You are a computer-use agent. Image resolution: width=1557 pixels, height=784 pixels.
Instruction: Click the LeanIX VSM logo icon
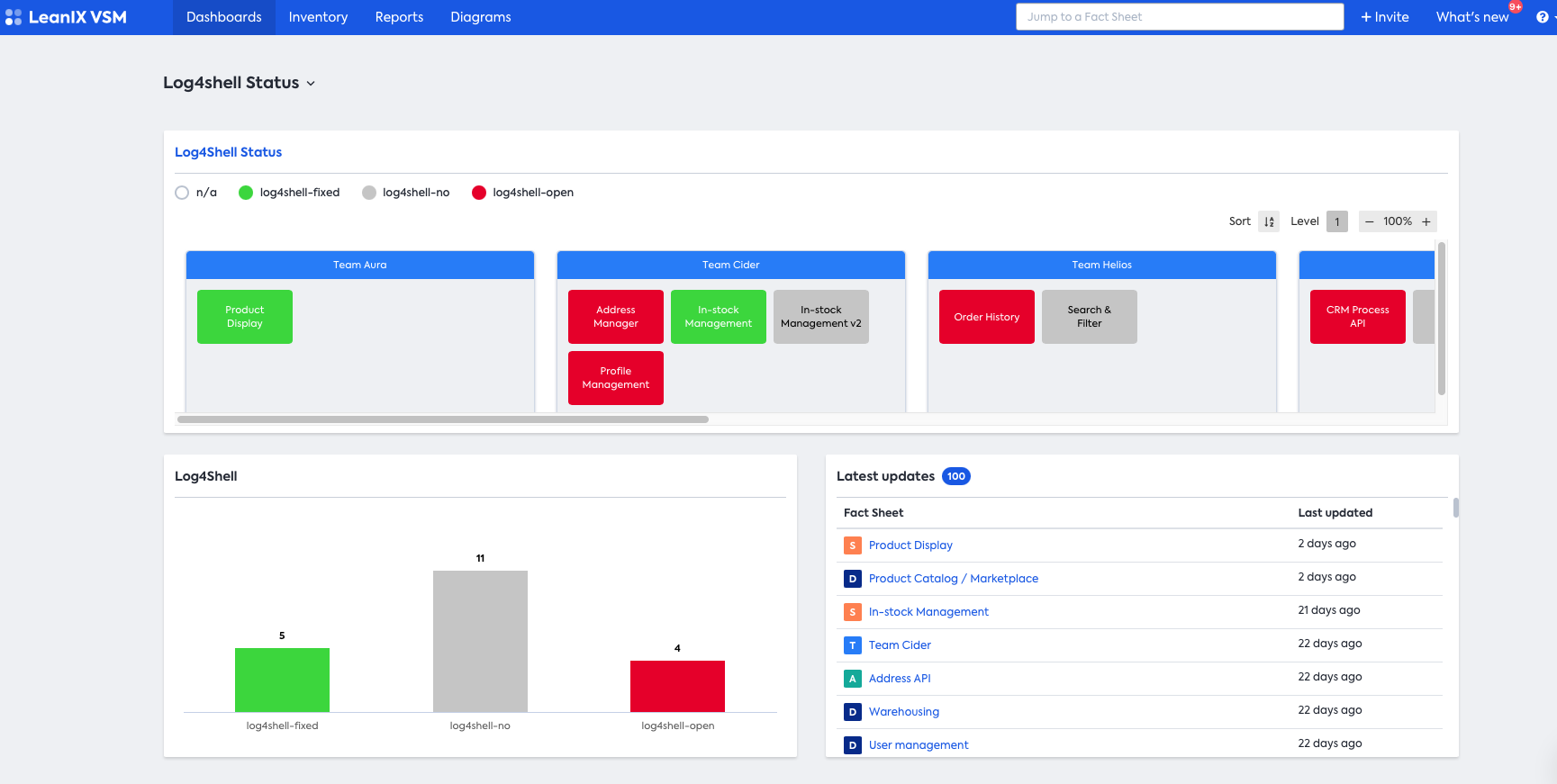[14, 17]
